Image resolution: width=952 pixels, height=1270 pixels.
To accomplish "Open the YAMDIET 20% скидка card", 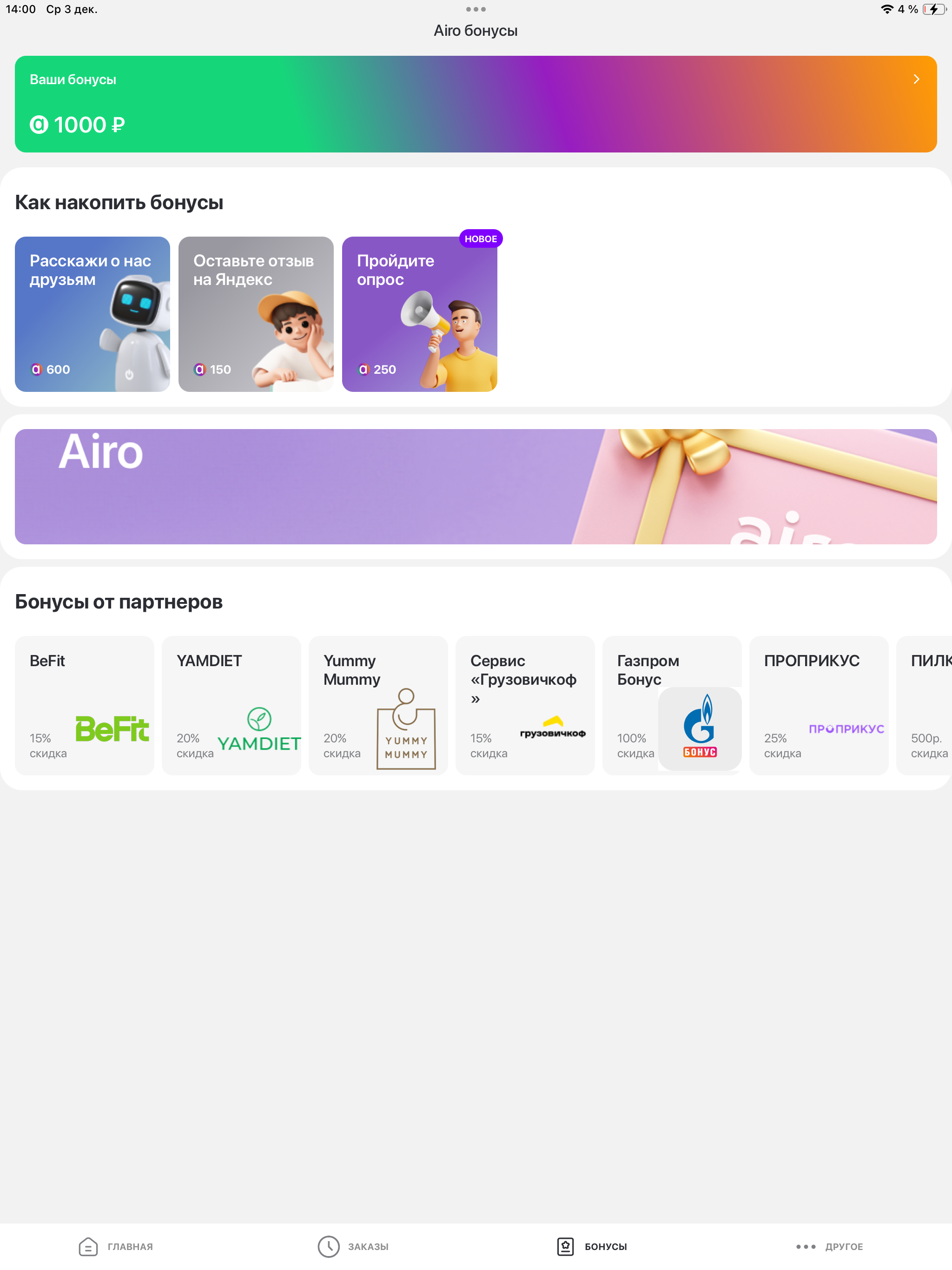I will [231, 705].
